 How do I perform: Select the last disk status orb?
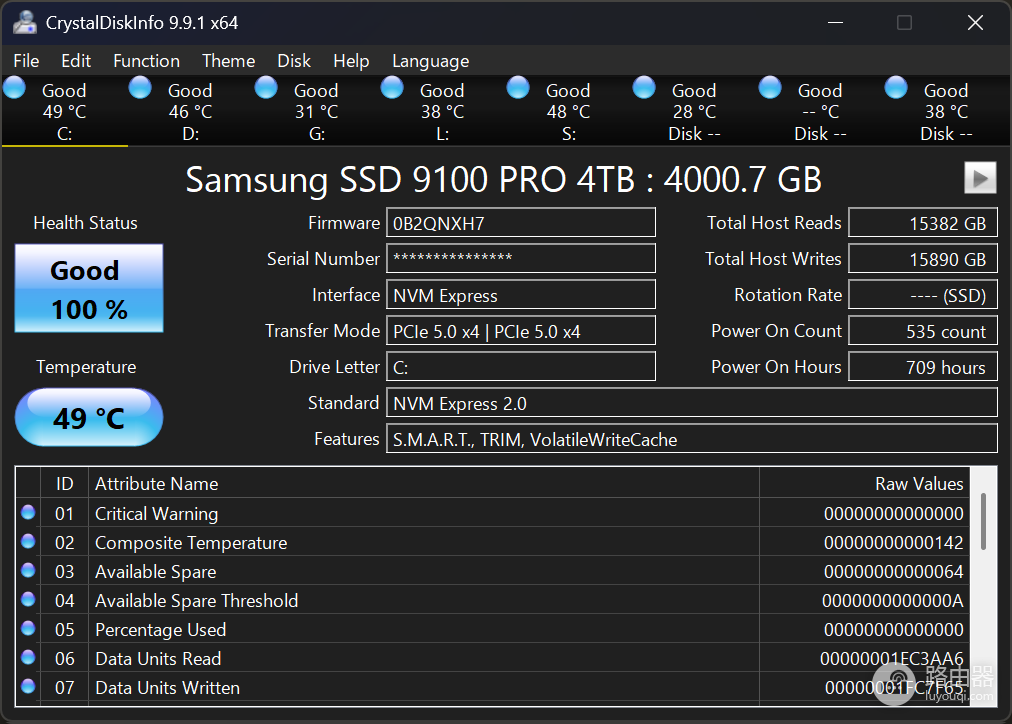point(896,87)
